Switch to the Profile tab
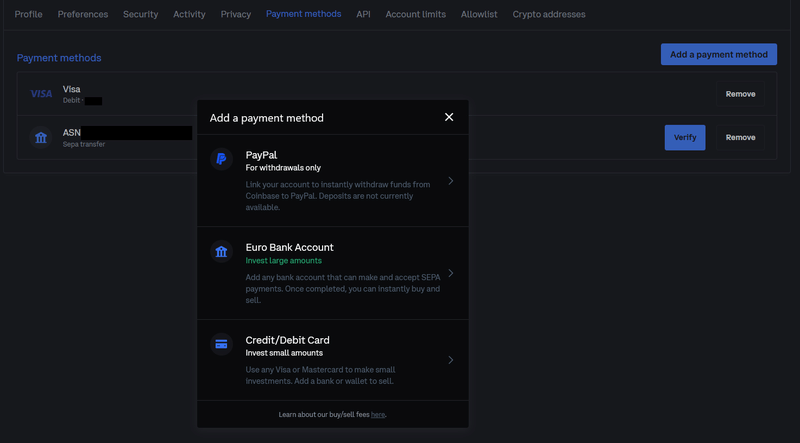Viewport: 800px width, 443px height. coord(29,14)
